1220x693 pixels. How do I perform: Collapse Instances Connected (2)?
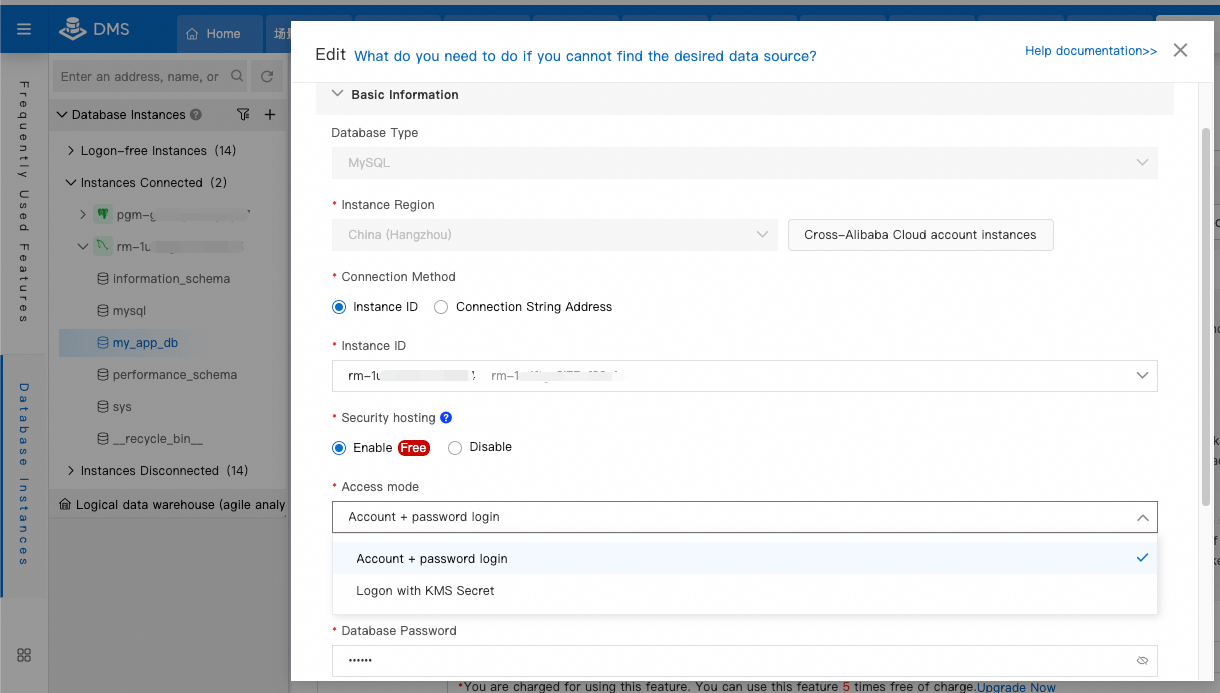pyautogui.click(x=71, y=183)
